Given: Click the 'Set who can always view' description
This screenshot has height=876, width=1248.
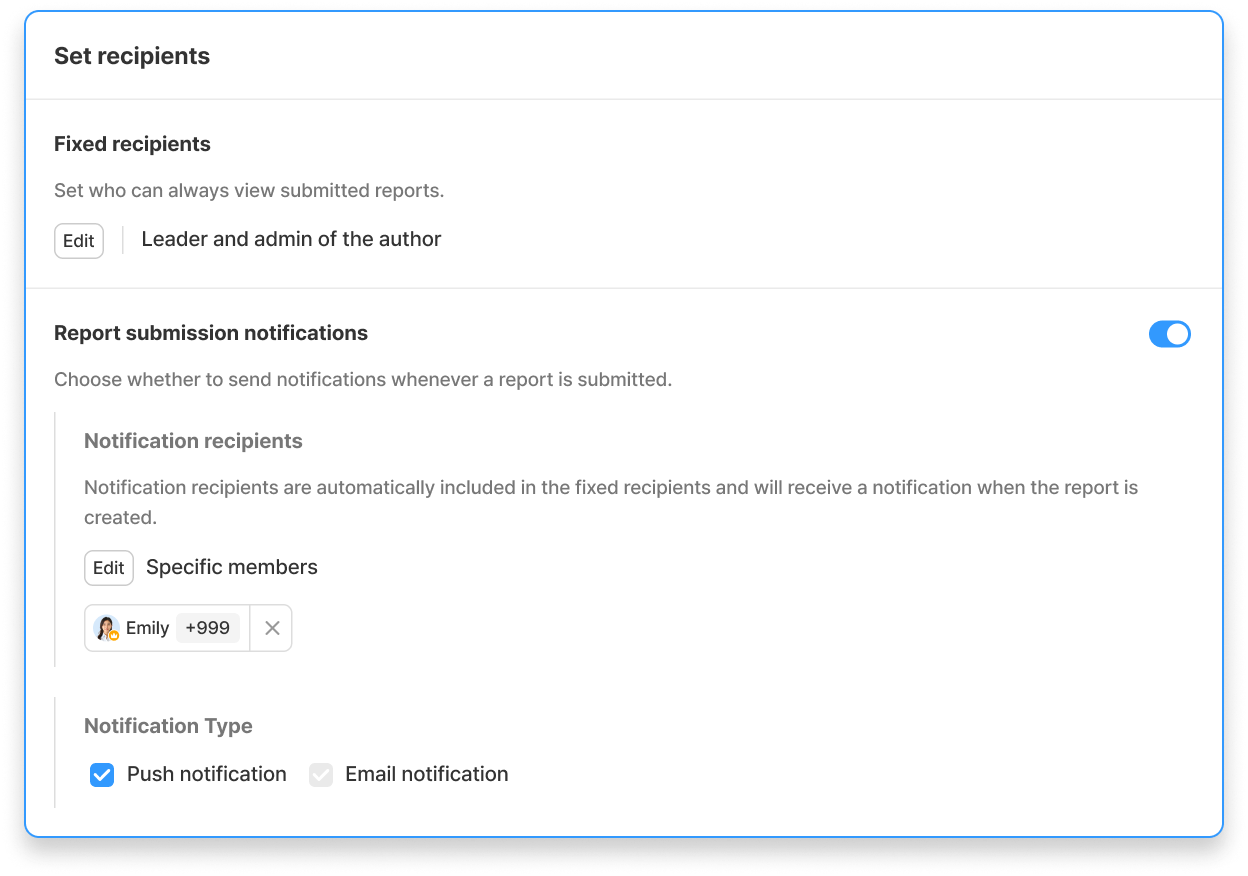Looking at the screenshot, I should coord(249,190).
